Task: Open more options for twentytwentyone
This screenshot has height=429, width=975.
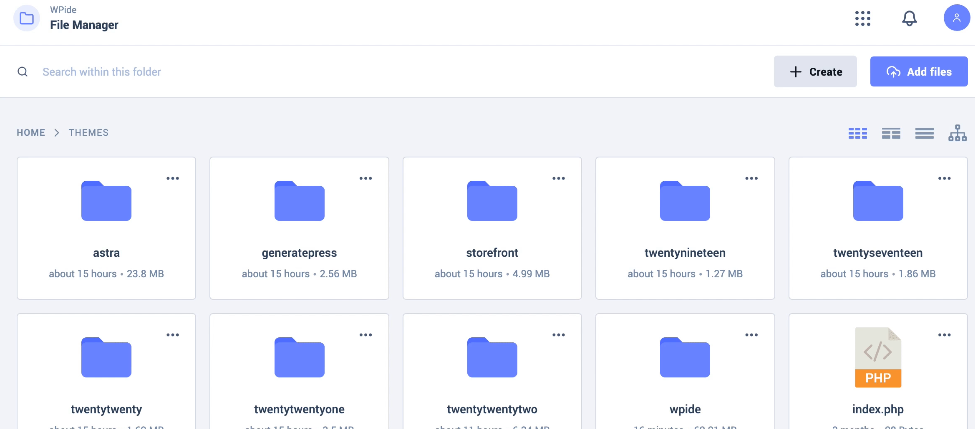Action: coord(366,335)
